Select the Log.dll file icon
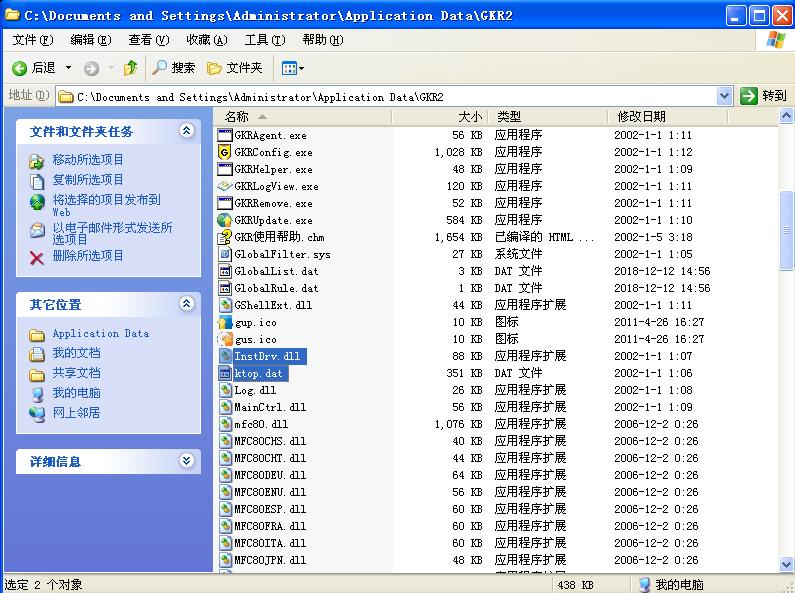The image size is (795, 593). [x=224, y=390]
